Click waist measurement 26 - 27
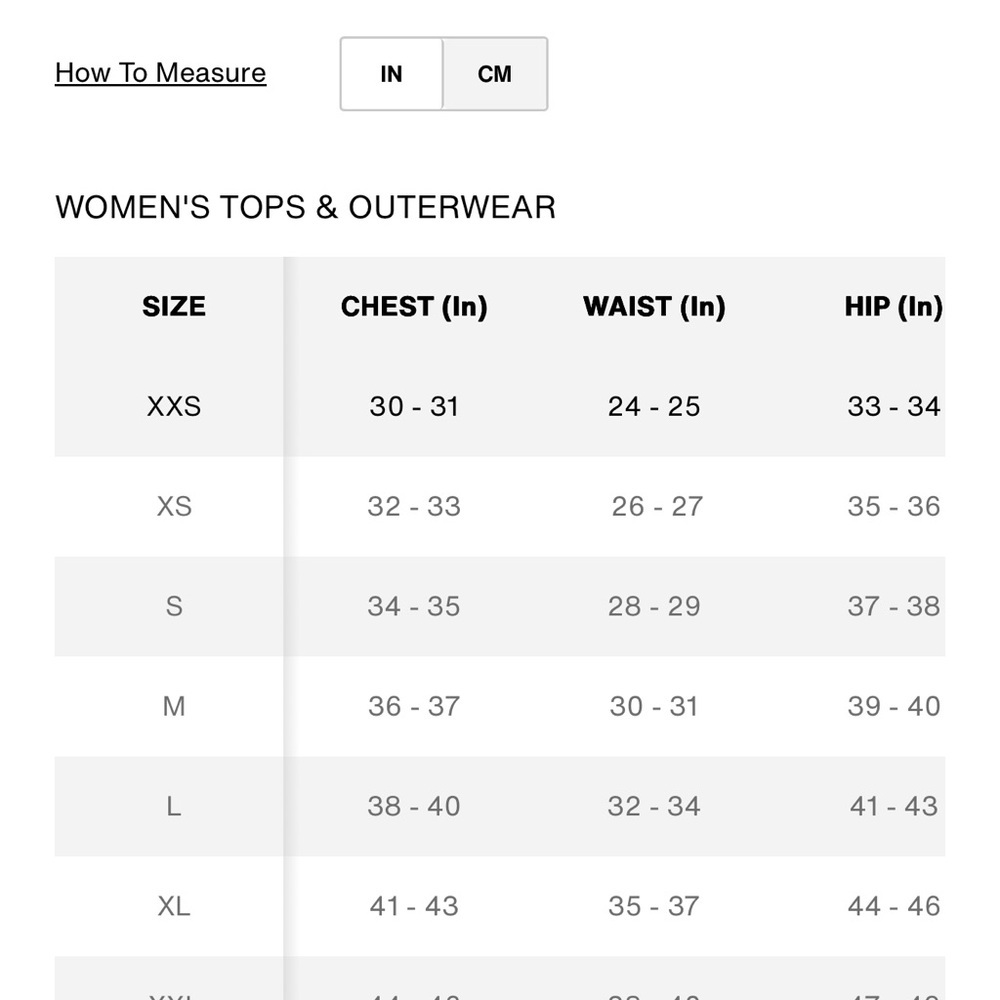This screenshot has width=1000, height=1000. (657, 507)
